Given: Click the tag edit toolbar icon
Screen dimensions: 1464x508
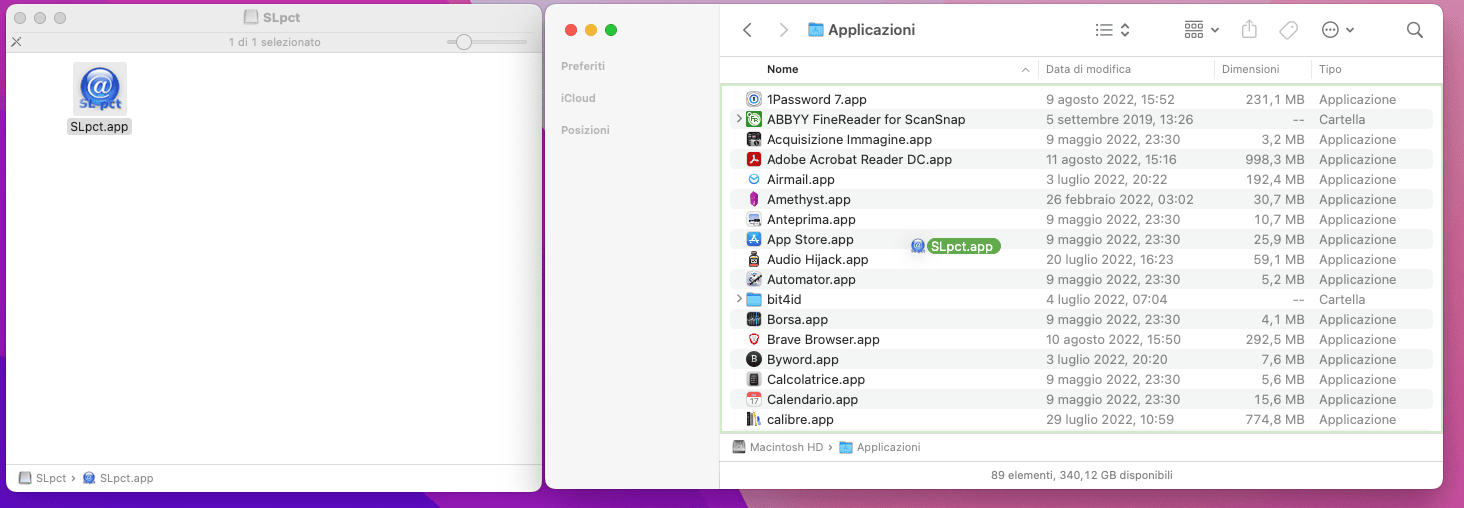Looking at the screenshot, I should [x=1289, y=30].
